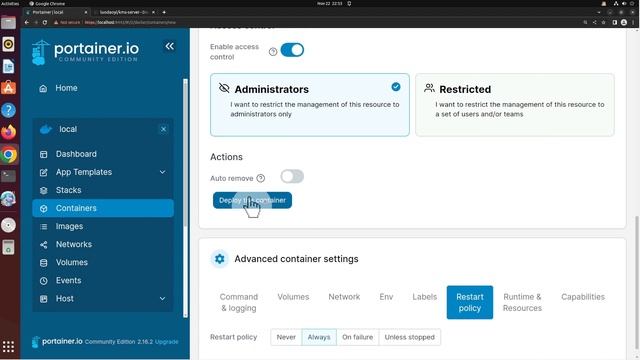Screen dimensions: 640x360
Task: Open Ubuntu Software from dock
Action: tap(8, 88)
